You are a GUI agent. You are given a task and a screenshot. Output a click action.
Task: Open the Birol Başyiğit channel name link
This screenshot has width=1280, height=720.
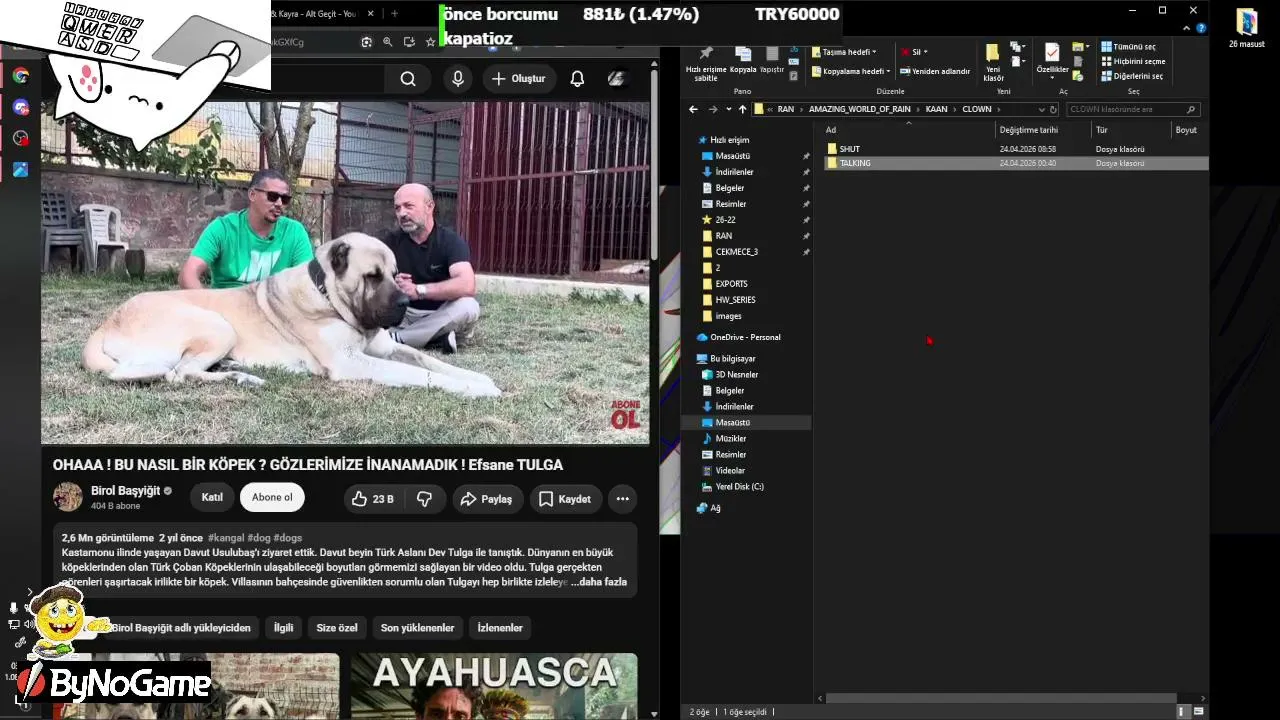[125, 491]
